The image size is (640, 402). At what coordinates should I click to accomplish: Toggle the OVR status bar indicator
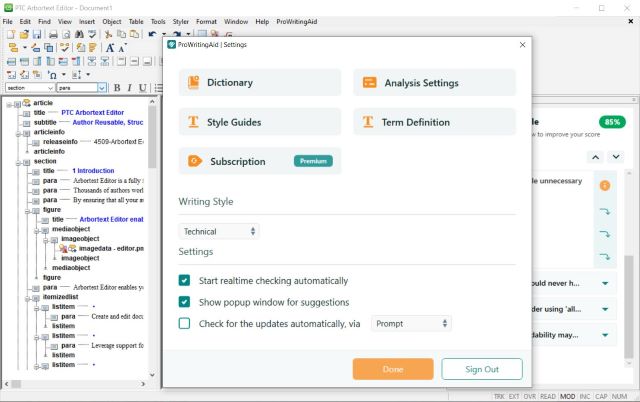(530, 396)
